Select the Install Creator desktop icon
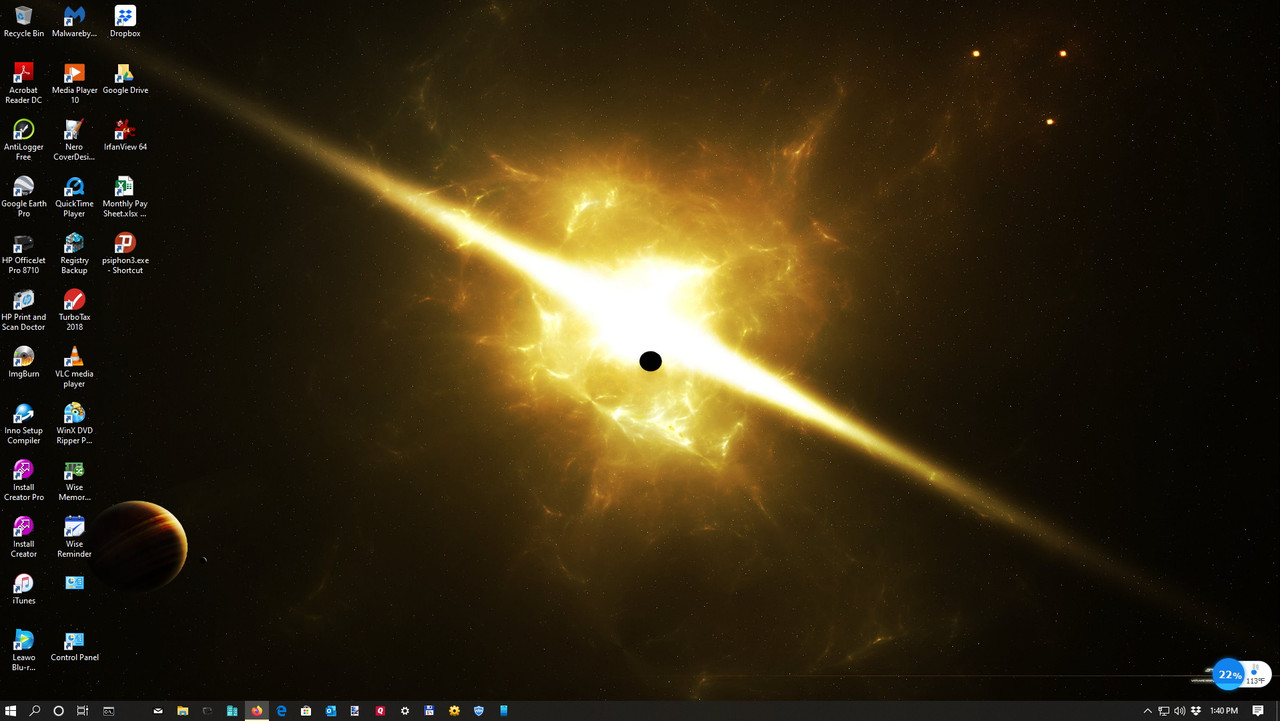 pyautogui.click(x=24, y=538)
